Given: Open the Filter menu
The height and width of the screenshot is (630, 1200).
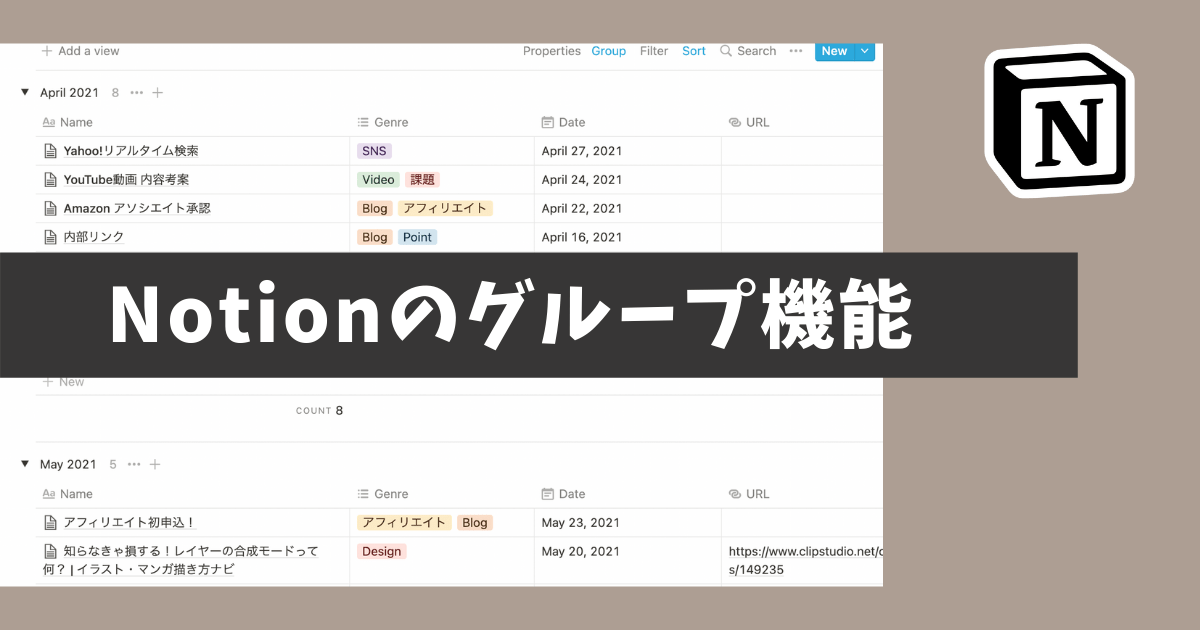Looking at the screenshot, I should 654,51.
